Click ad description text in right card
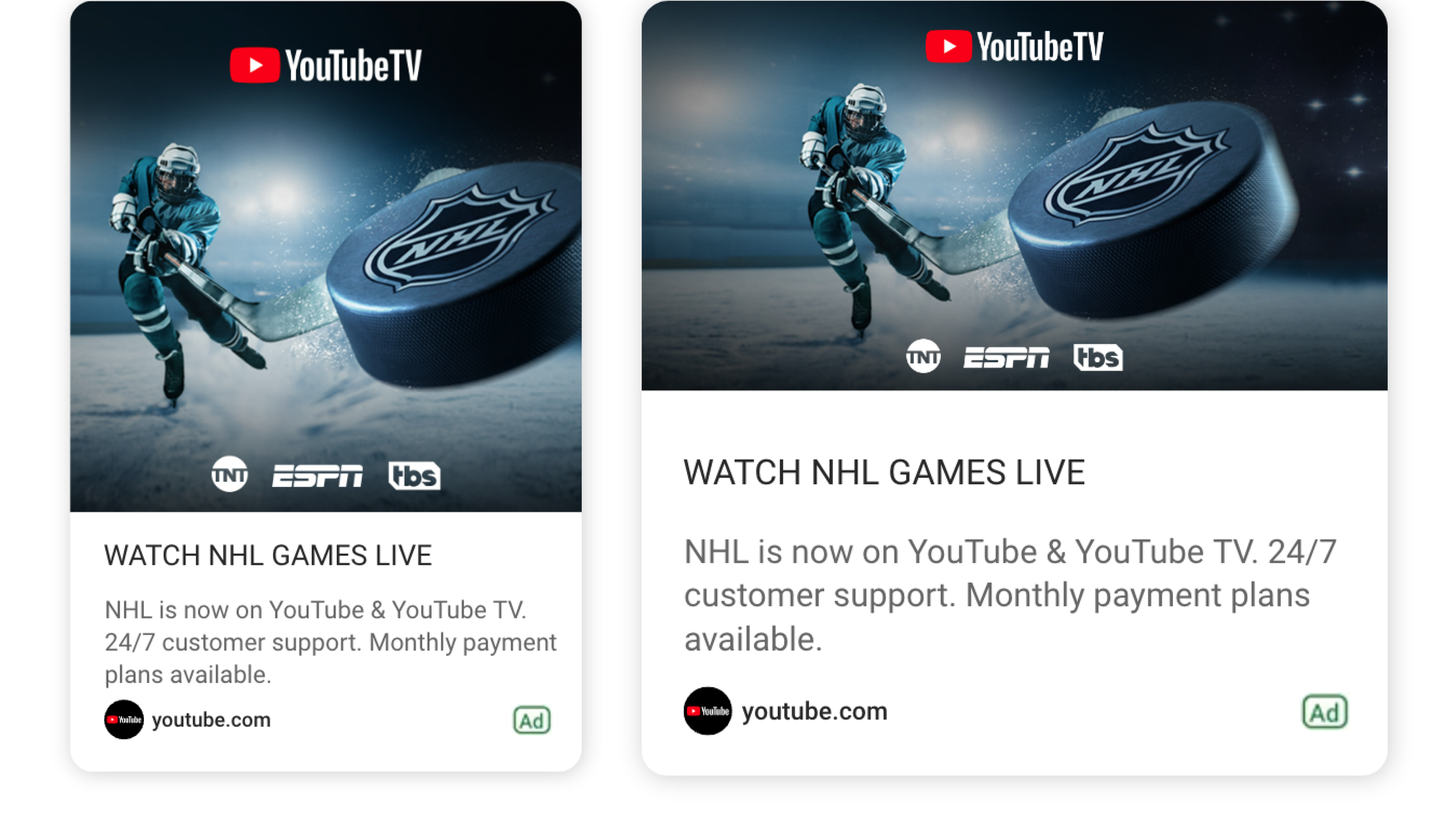The height and width of the screenshot is (824, 1456). pos(1010,595)
